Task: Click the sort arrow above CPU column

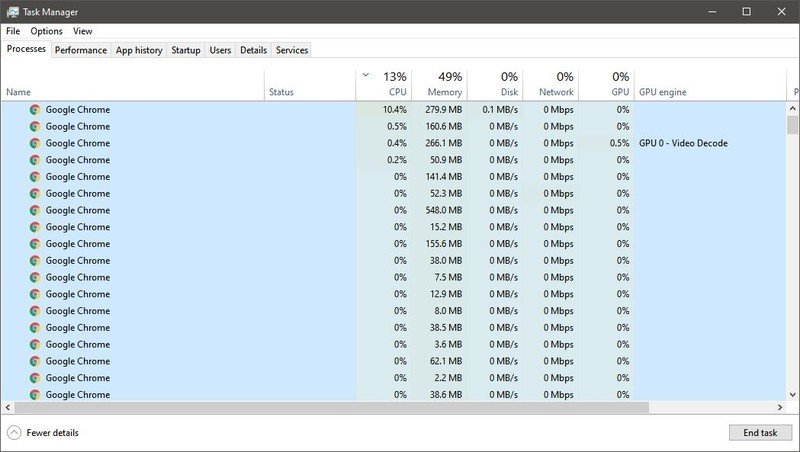Action: (366, 75)
